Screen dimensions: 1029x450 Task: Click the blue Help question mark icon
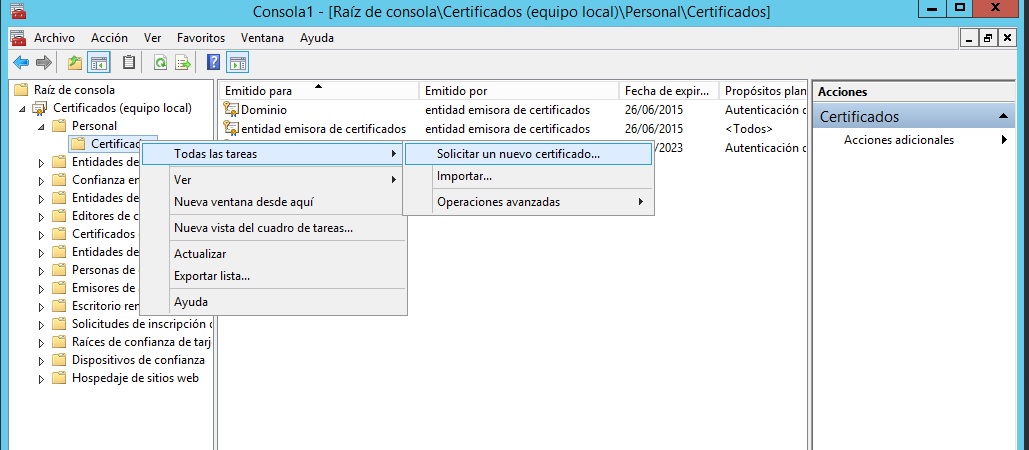(x=213, y=62)
